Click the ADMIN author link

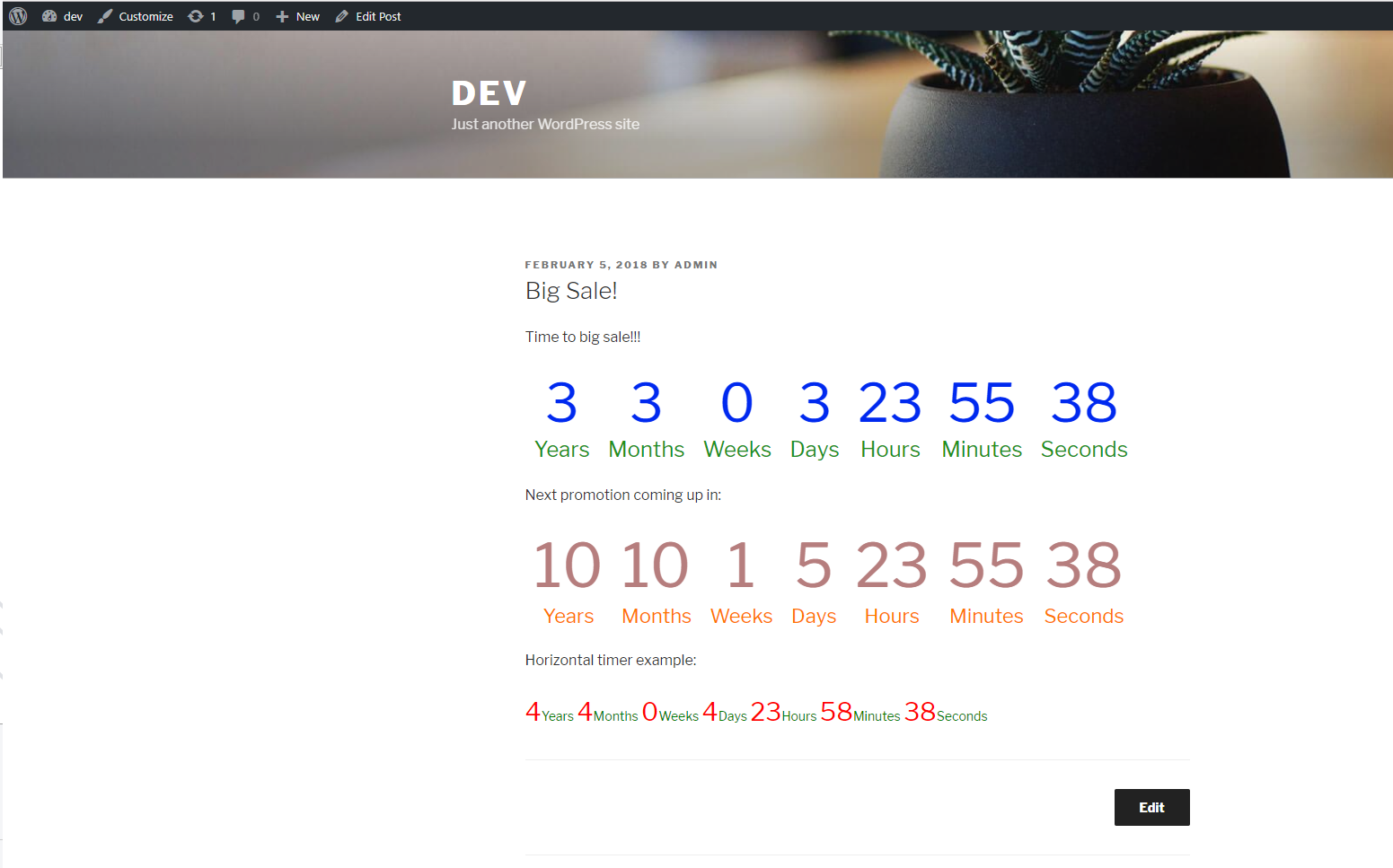tap(696, 265)
